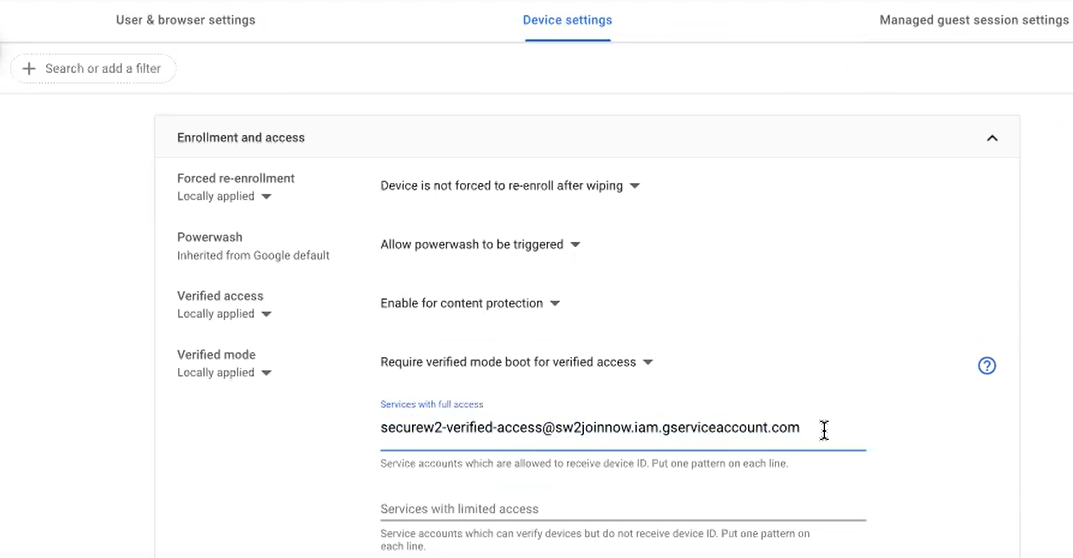Open the help icon beside Verified mode

click(986, 366)
